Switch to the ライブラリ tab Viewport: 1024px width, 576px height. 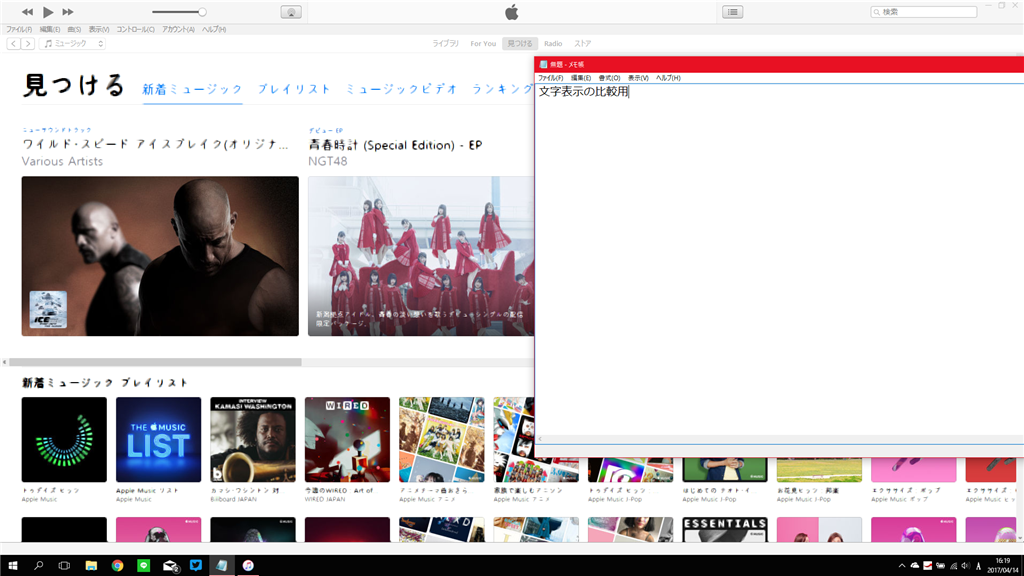445,44
